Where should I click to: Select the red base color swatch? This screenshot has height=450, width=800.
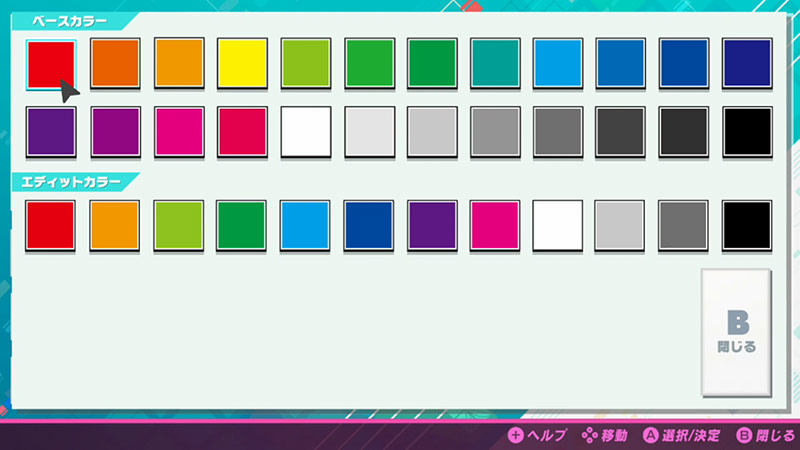click(51, 64)
